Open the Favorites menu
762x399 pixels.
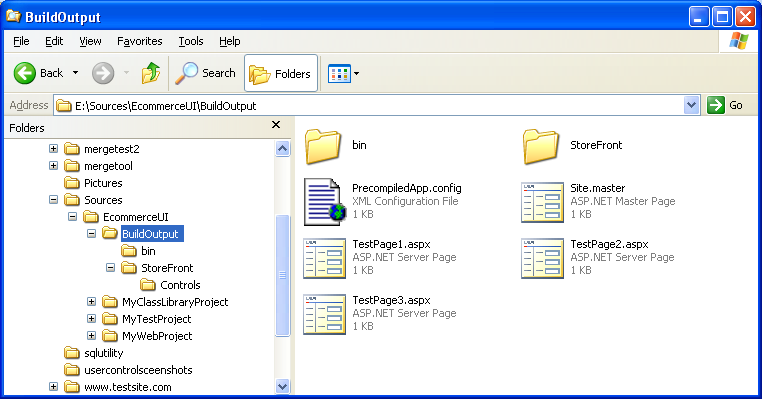(139, 41)
